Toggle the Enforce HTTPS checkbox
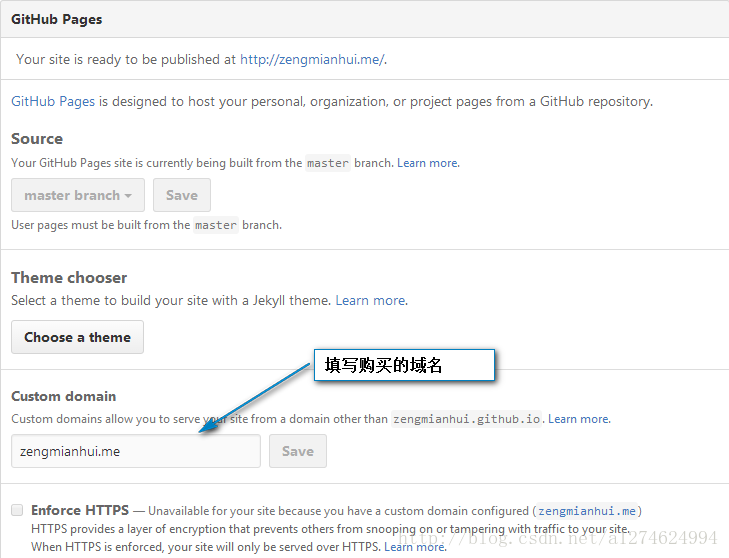This screenshot has width=729, height=558. (x=17, y=510)
